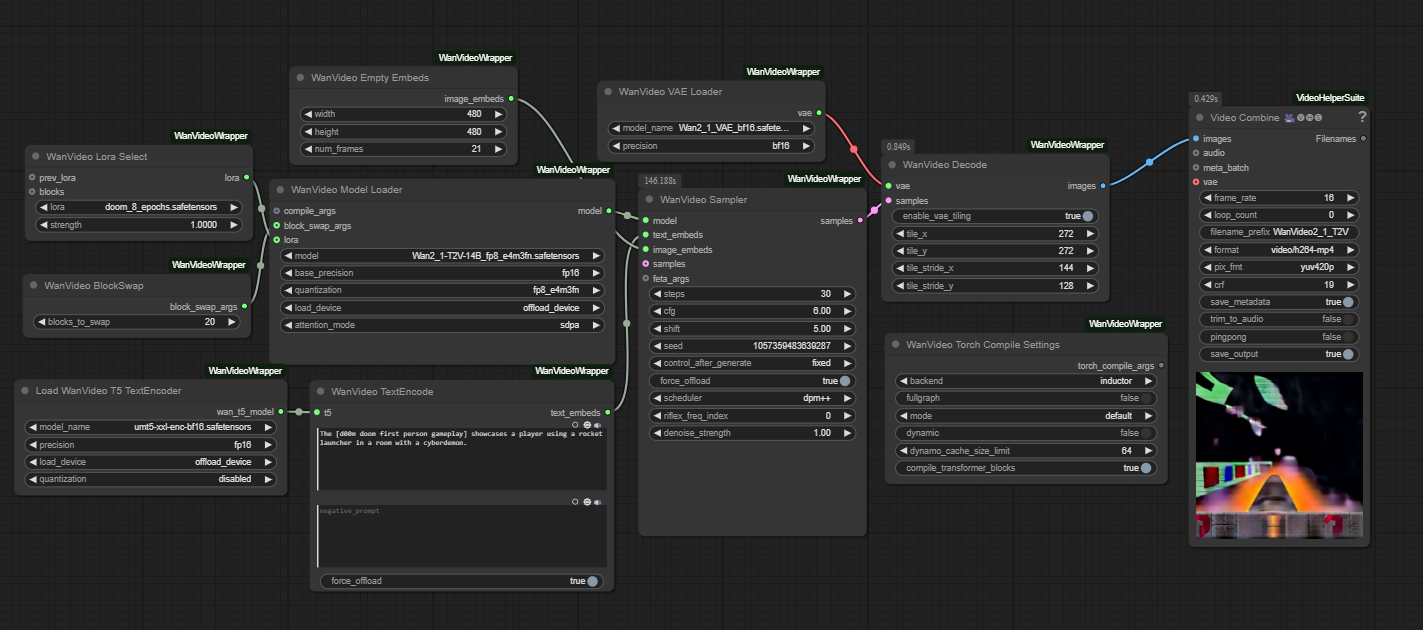
Task: Click the WanVideoWrapper badge above WanVideo Sampler
Action: pyautogui.click(x=824, y=179)
